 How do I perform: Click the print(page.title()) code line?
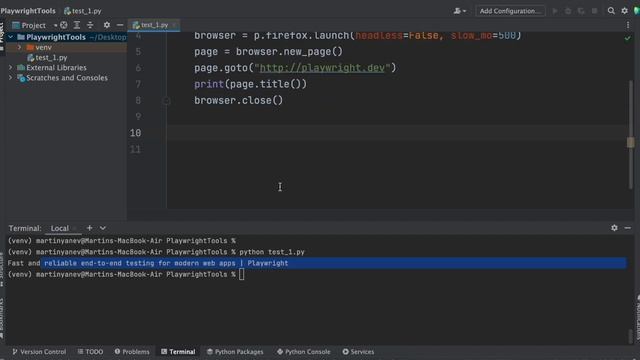[x=250, y=84]
